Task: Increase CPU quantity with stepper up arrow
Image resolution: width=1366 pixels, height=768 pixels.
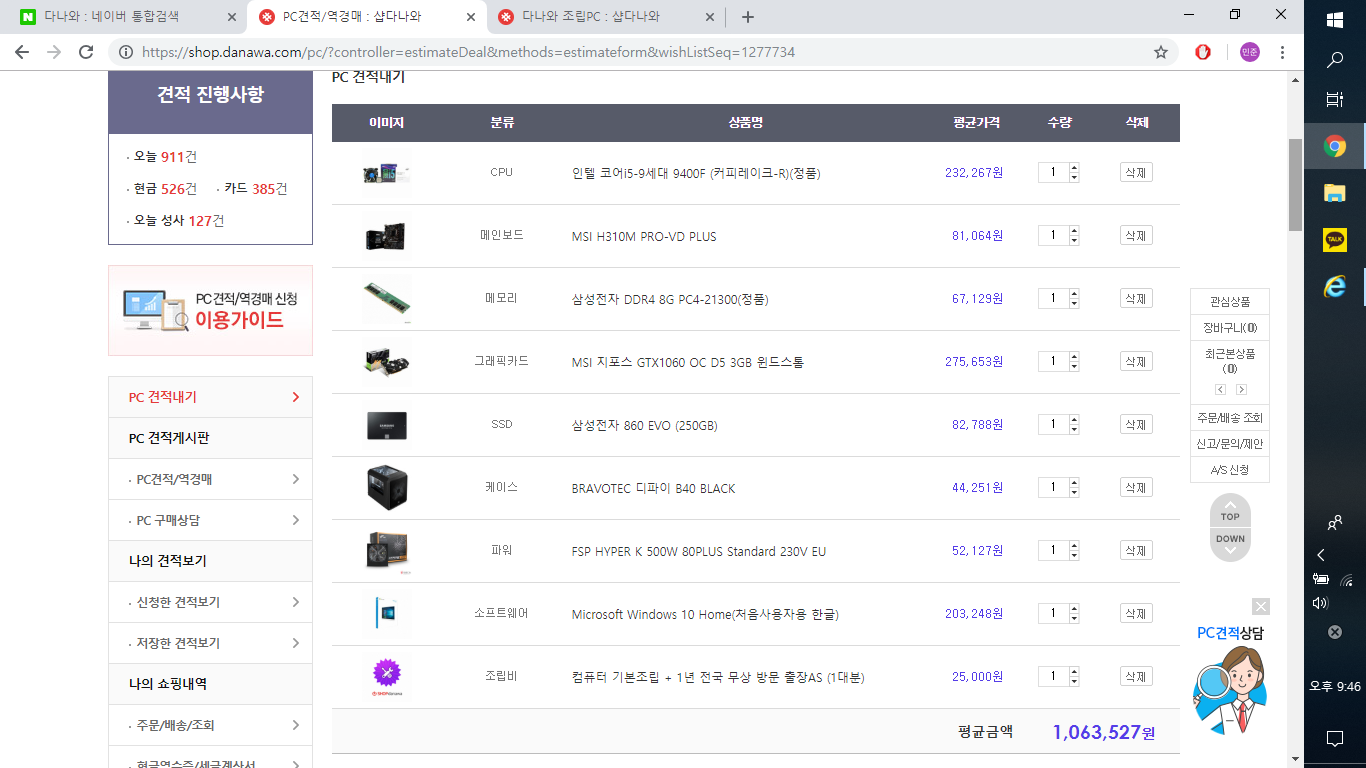Action: pos(1074,168)
